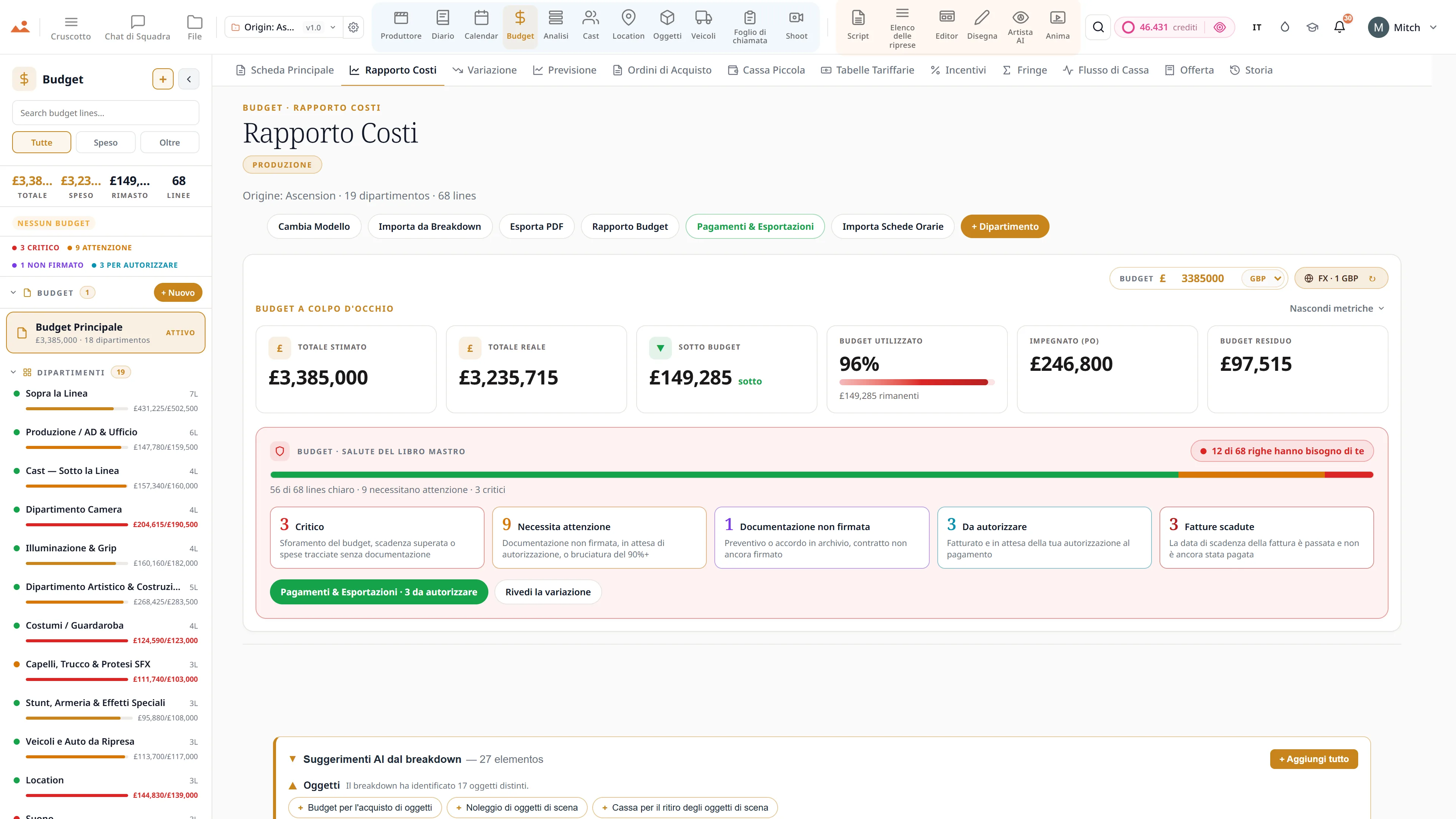
Task: Filter by 3 Critico status
Action: pos(36,248)
